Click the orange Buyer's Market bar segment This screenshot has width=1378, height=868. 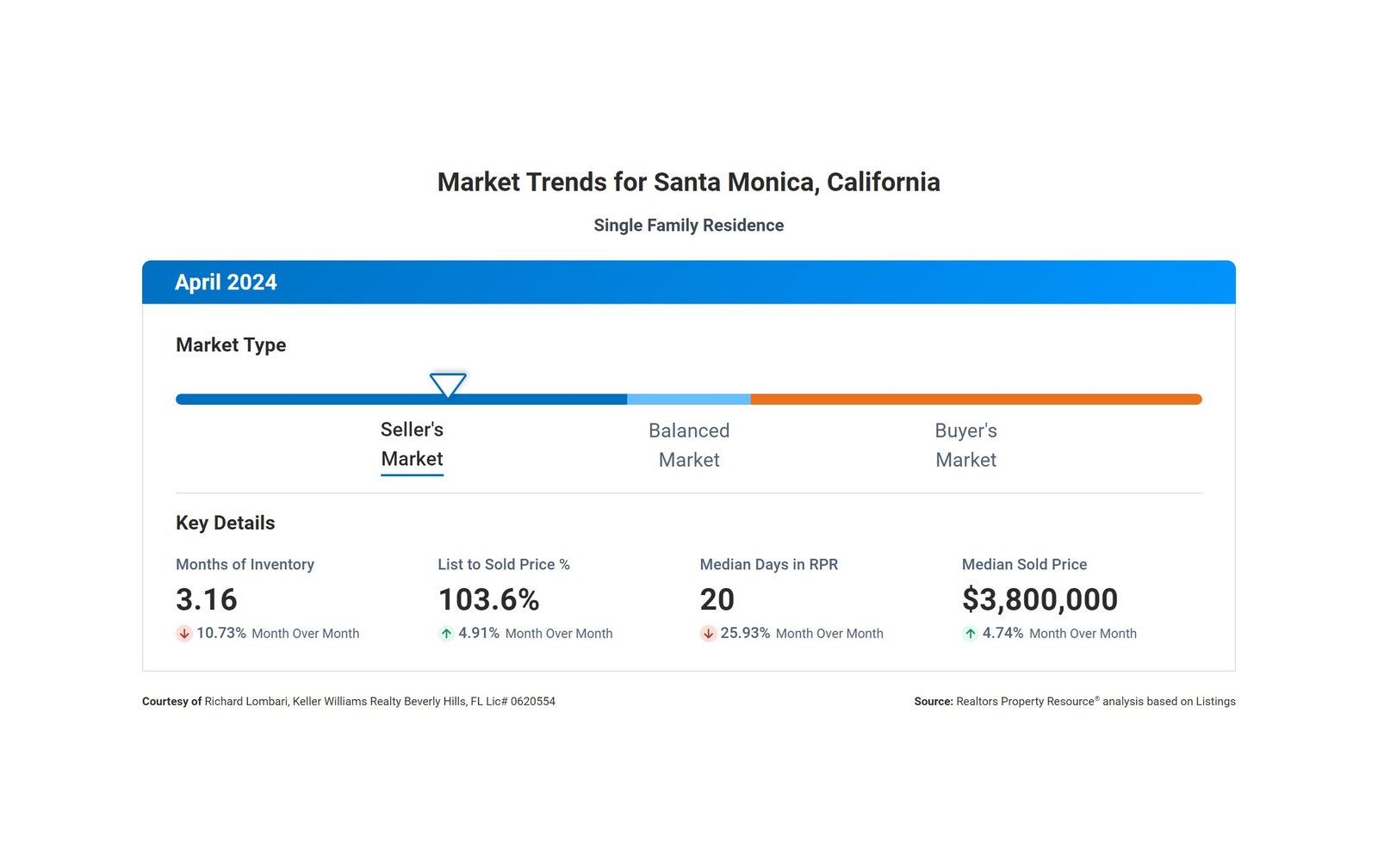click(x=975, y=400)
